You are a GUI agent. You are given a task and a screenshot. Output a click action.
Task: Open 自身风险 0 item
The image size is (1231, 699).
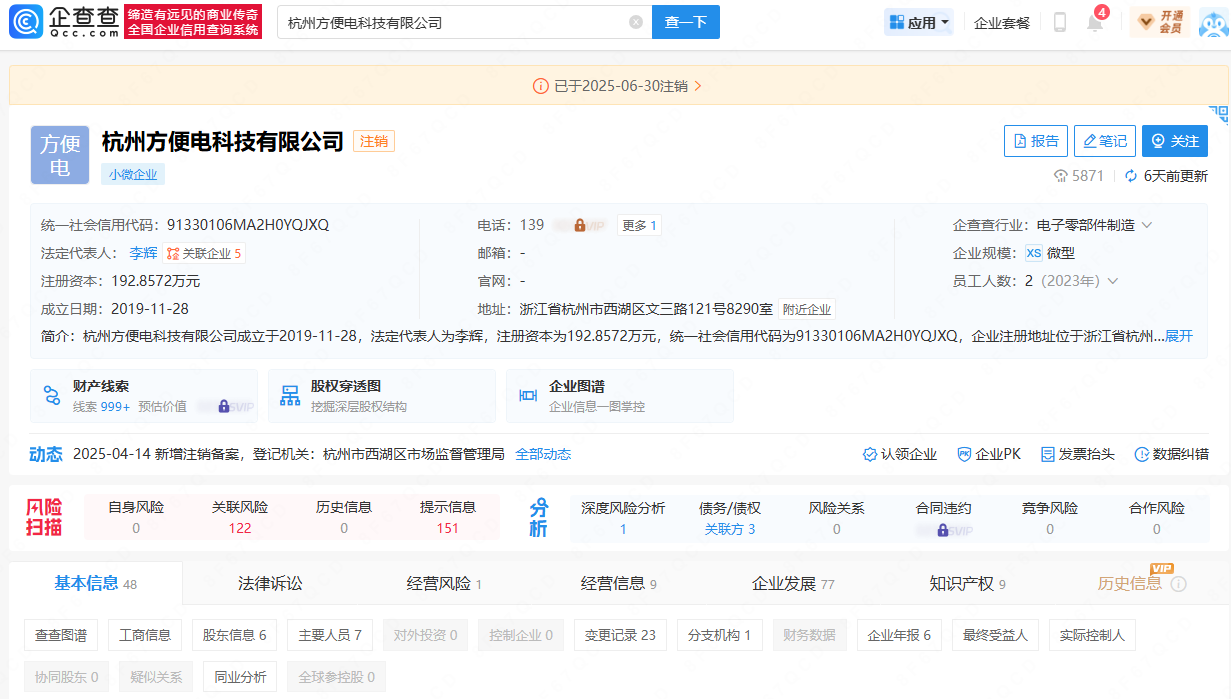[x=136, y=517]
